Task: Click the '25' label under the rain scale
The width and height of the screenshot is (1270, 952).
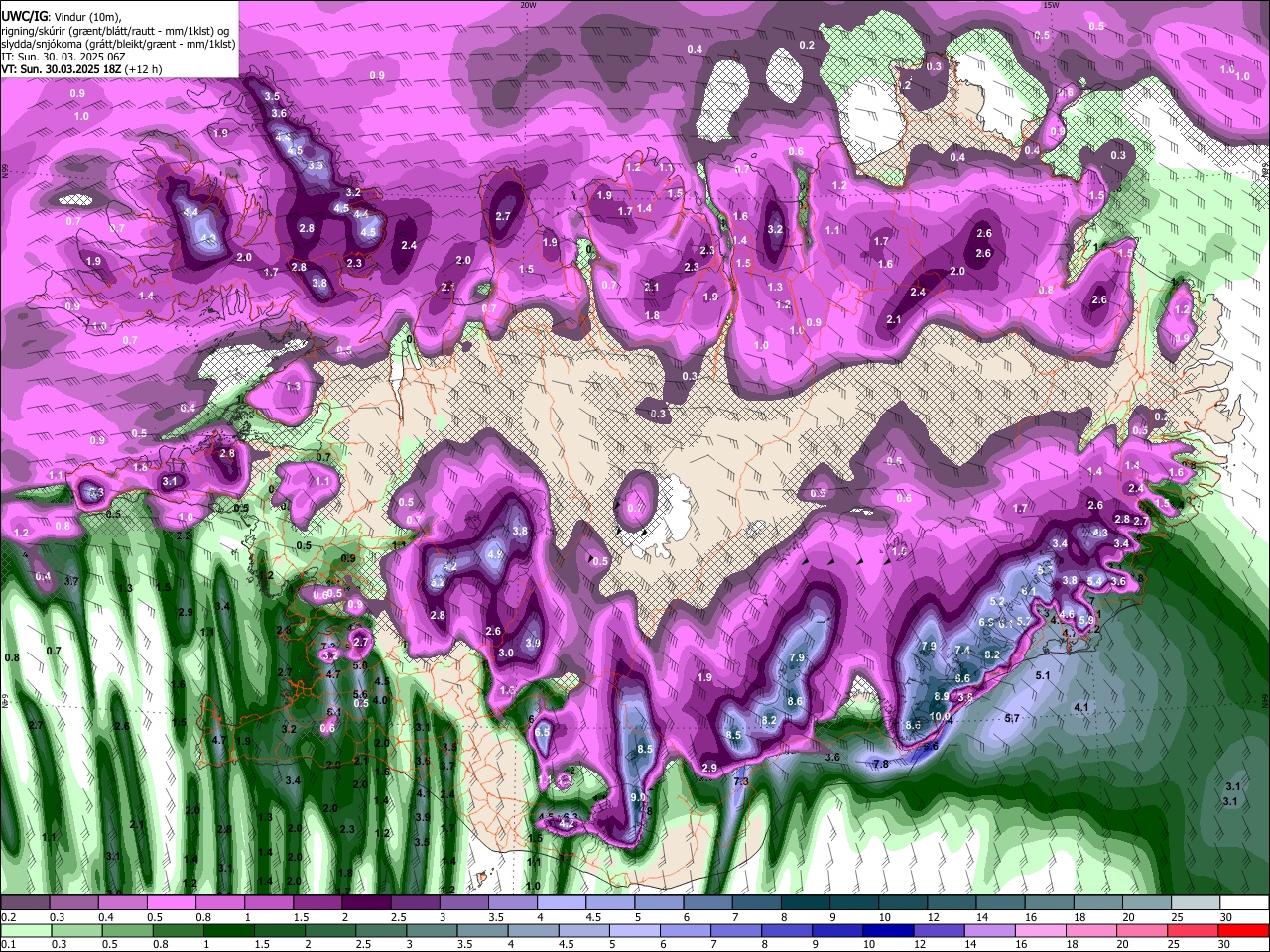Action: coord(1176,945)
